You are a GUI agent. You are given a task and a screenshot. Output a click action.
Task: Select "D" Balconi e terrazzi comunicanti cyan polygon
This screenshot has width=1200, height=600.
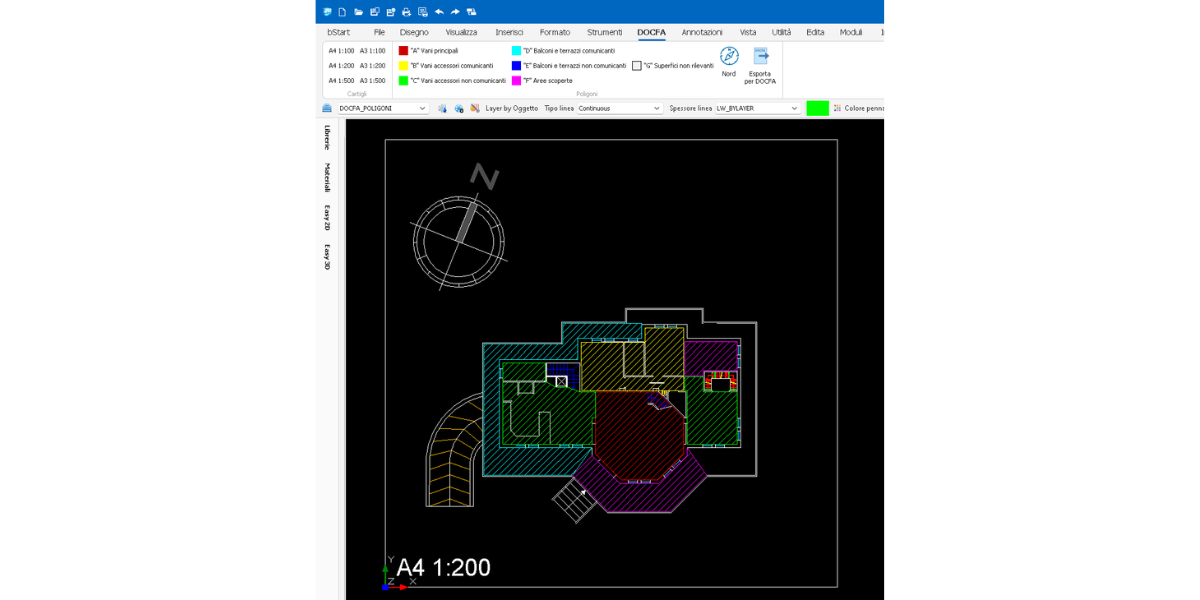[x=563, y=50]
